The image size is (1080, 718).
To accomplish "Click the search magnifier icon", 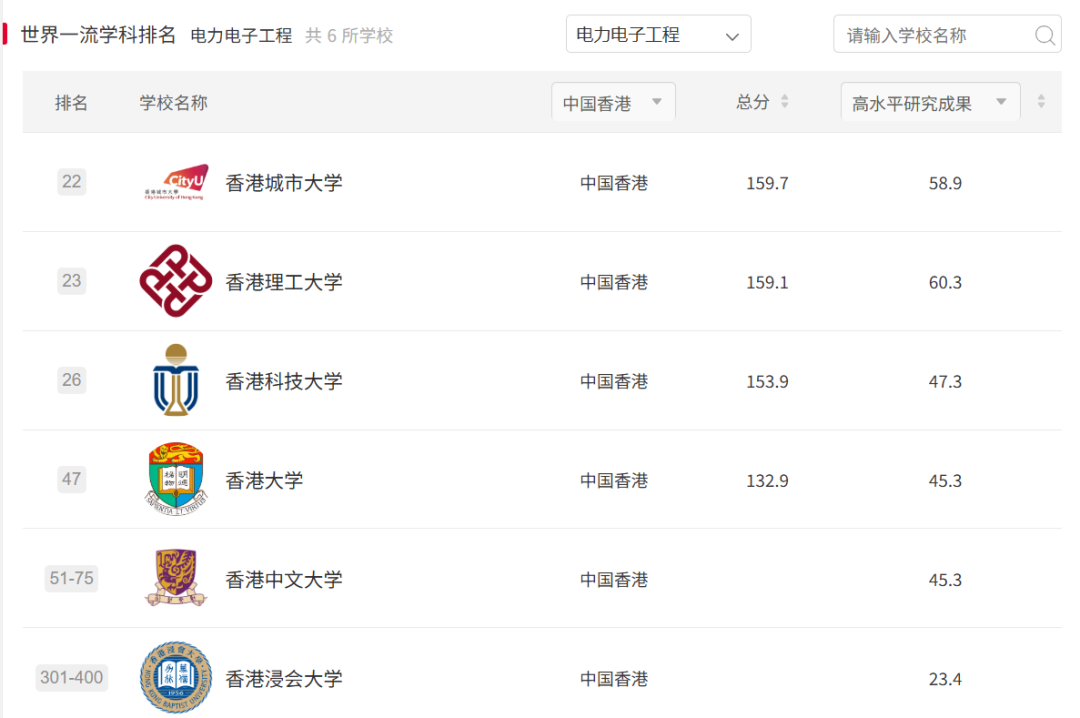I will pyautogui.click(x=1045, y=34).
